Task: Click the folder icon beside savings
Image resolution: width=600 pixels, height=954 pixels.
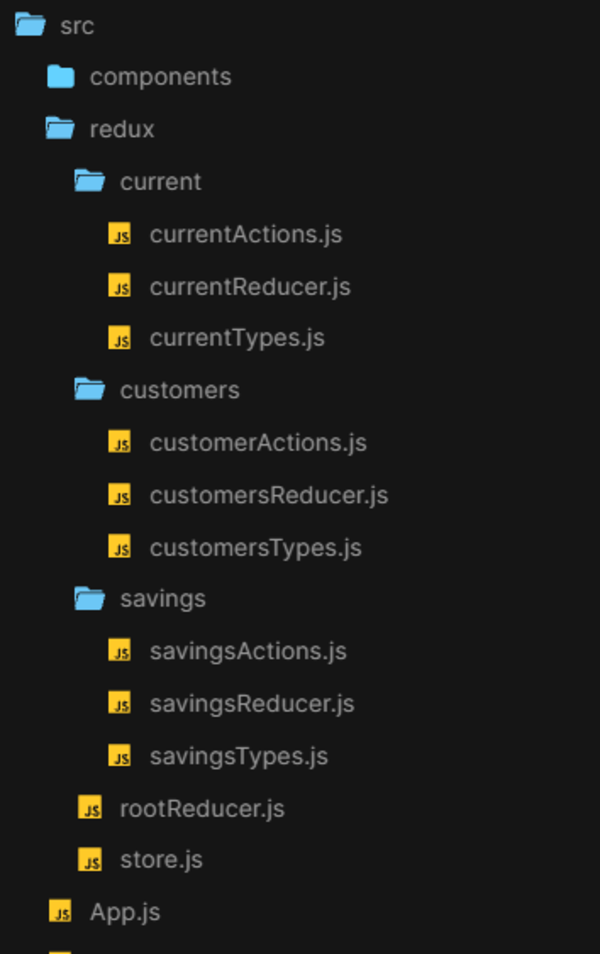Action: 89,598
